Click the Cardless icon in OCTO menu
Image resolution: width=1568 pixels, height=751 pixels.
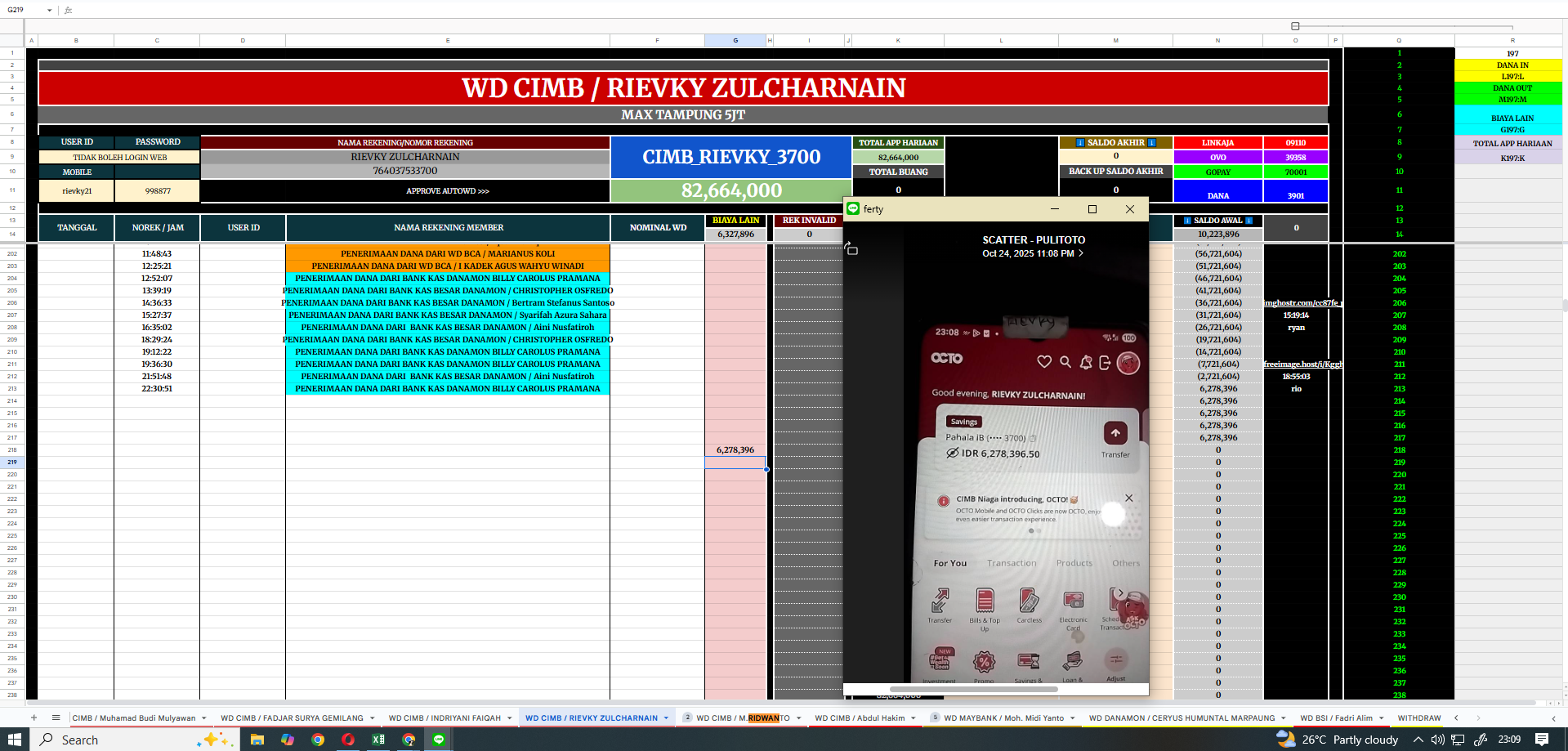[1029, 601]
